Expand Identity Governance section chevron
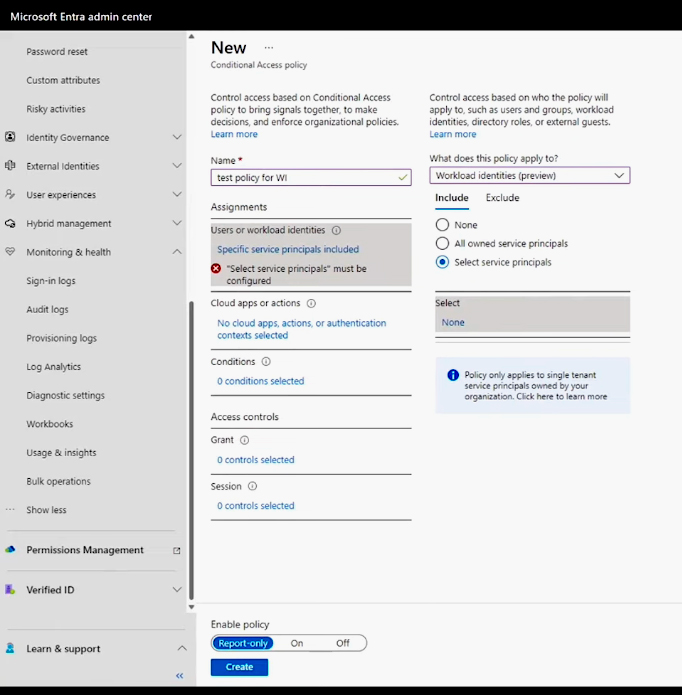Image resolution: width=682 pixels, height=695 pixels. (x=177, y=137)
